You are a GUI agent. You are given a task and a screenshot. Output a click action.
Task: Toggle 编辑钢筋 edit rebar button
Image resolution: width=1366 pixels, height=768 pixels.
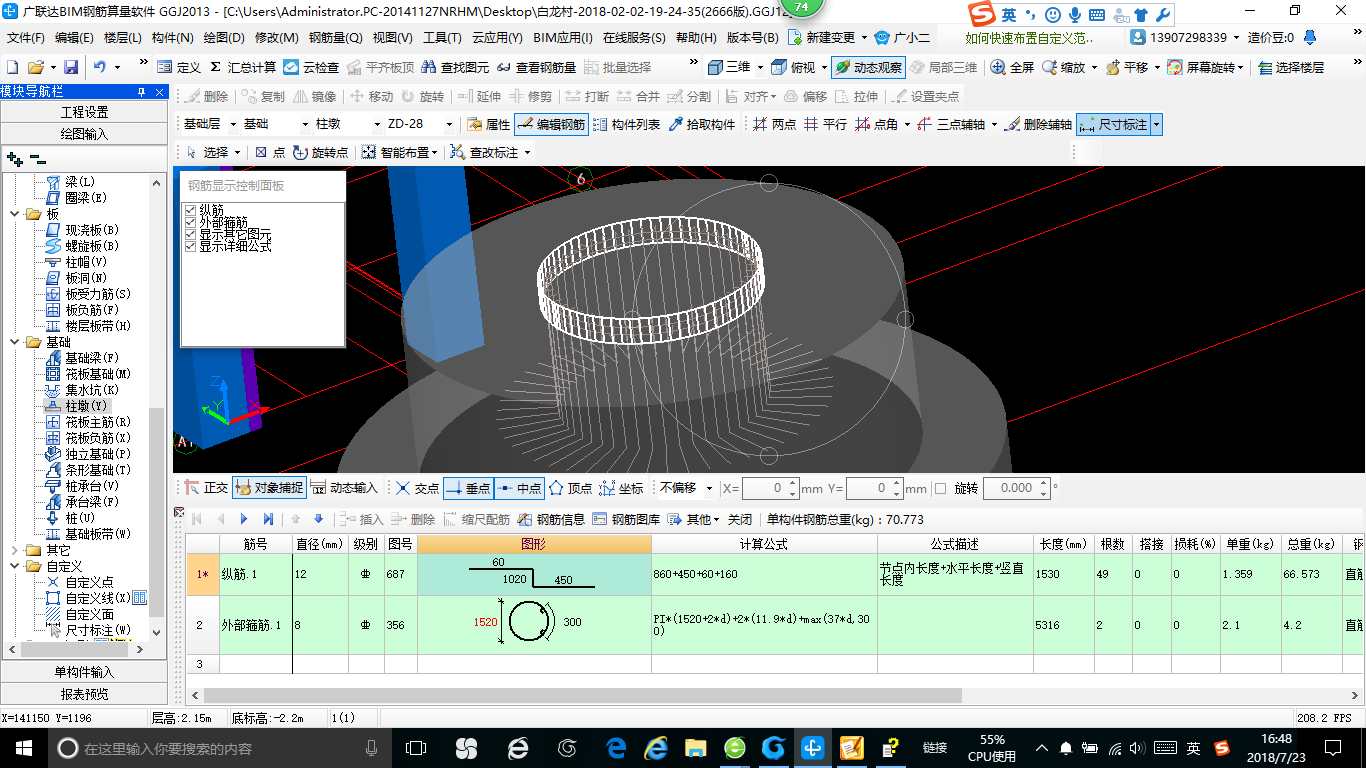tap(551, 125)
